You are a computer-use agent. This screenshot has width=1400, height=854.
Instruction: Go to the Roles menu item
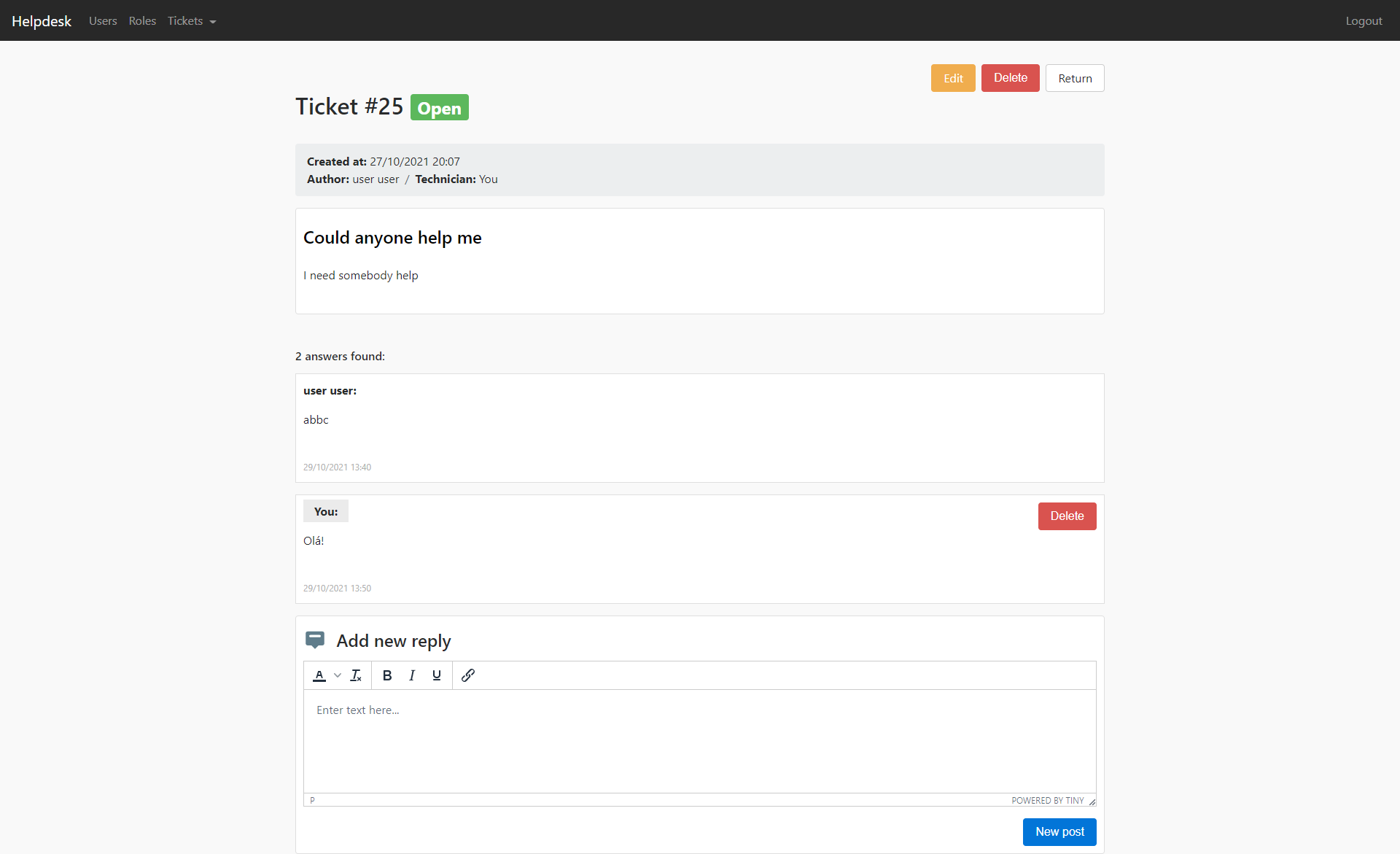(142, 21)
